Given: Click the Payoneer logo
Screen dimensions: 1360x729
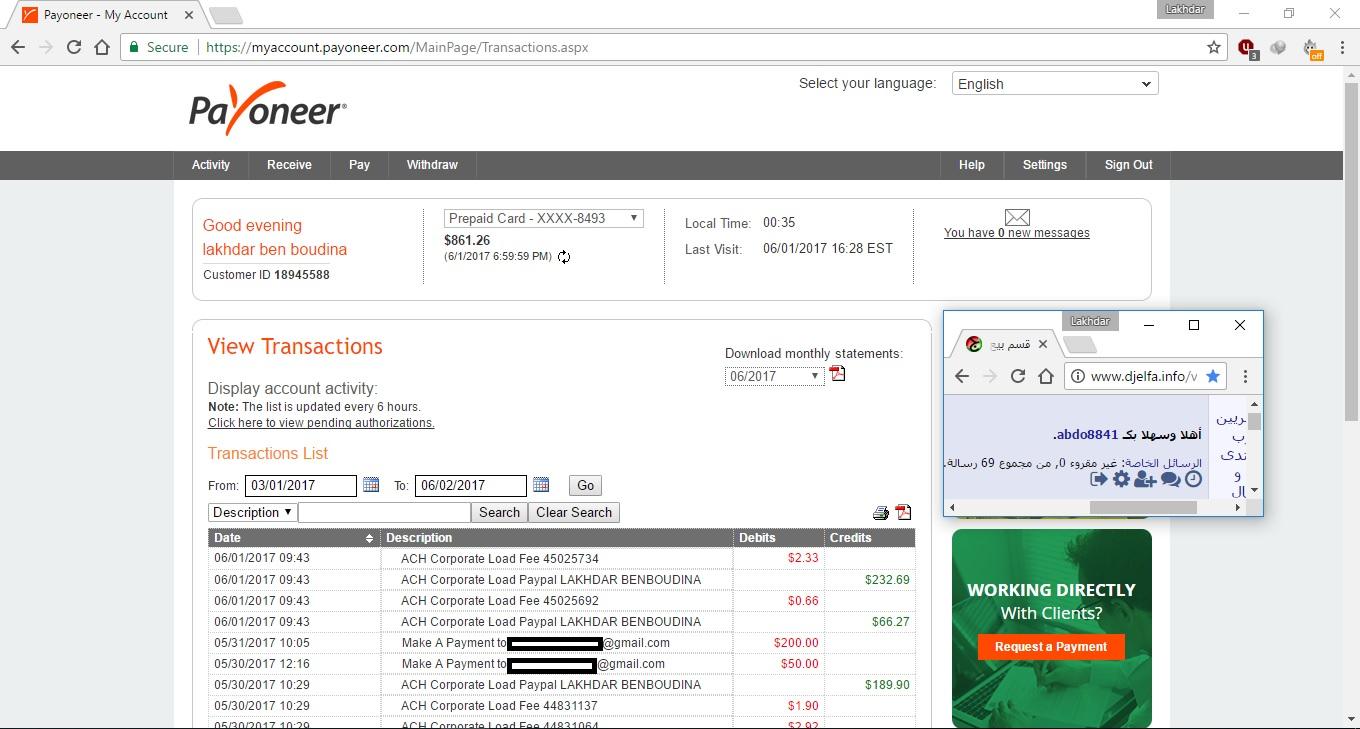Looking at the screenshot, I should 268,110.
